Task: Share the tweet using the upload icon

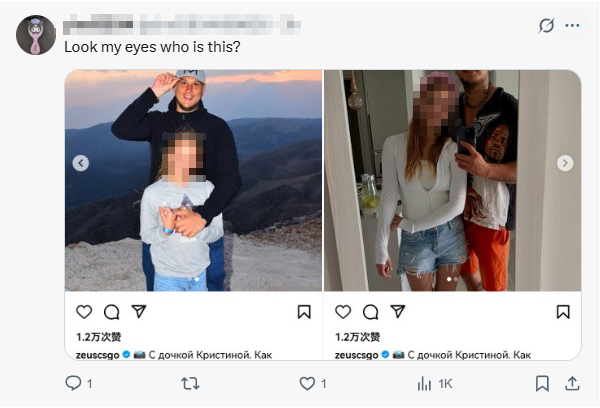Action: coord(572,383)
